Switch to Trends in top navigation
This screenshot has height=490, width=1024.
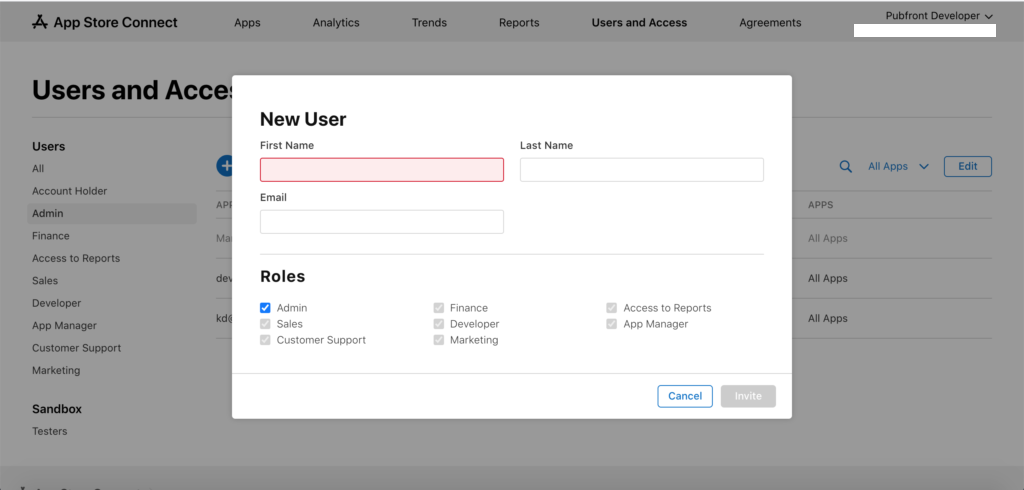(429, 23)
